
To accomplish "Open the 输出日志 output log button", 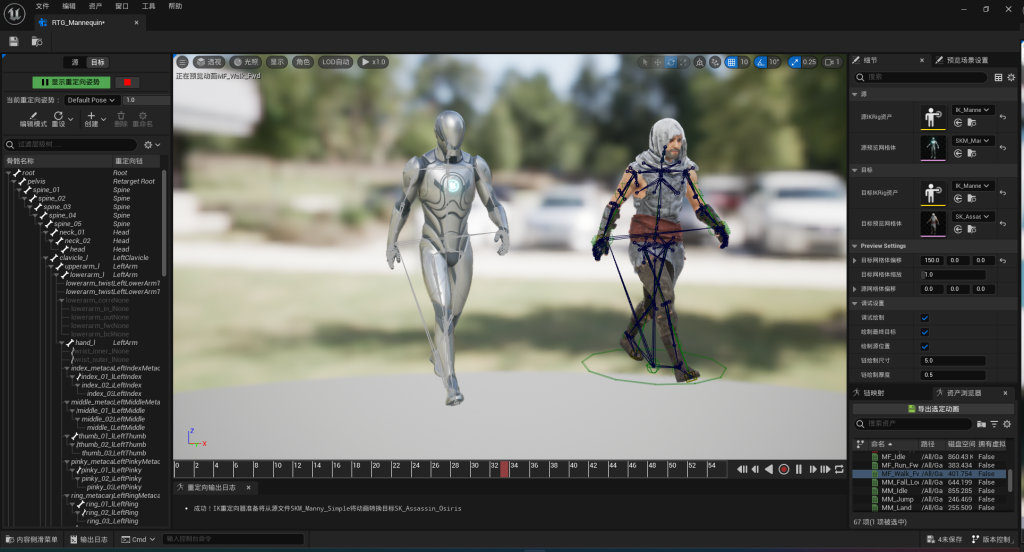I will click(x=89, y=539).
